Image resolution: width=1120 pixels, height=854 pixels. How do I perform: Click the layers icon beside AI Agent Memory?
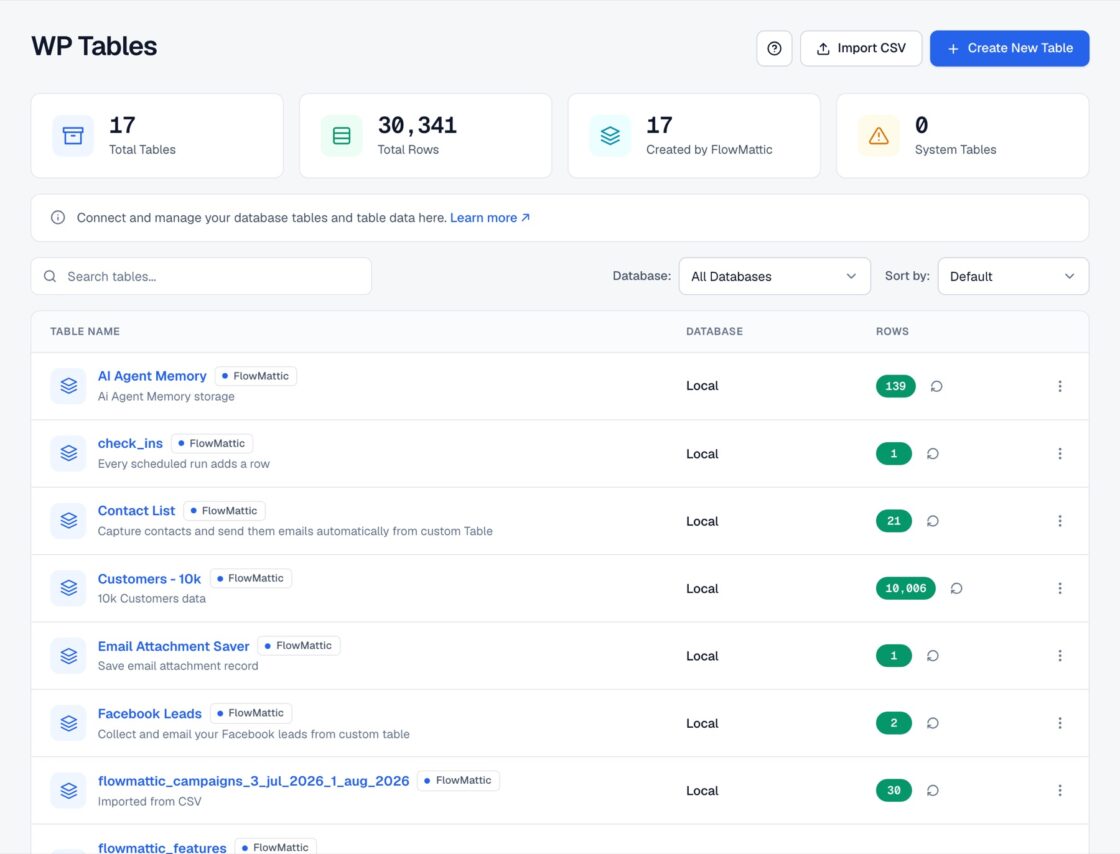[x=69, y=386]
